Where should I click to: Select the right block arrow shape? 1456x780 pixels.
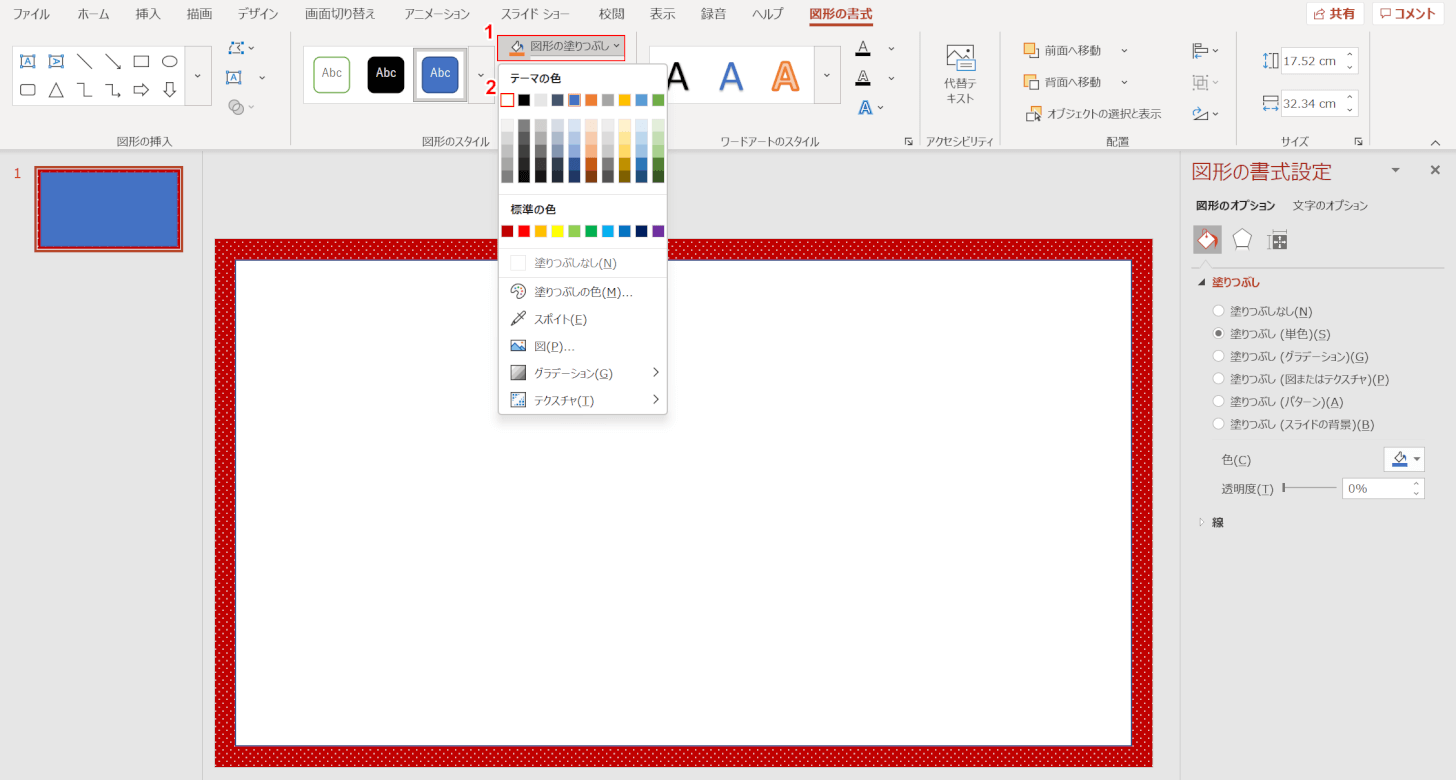tap(141, 90)
